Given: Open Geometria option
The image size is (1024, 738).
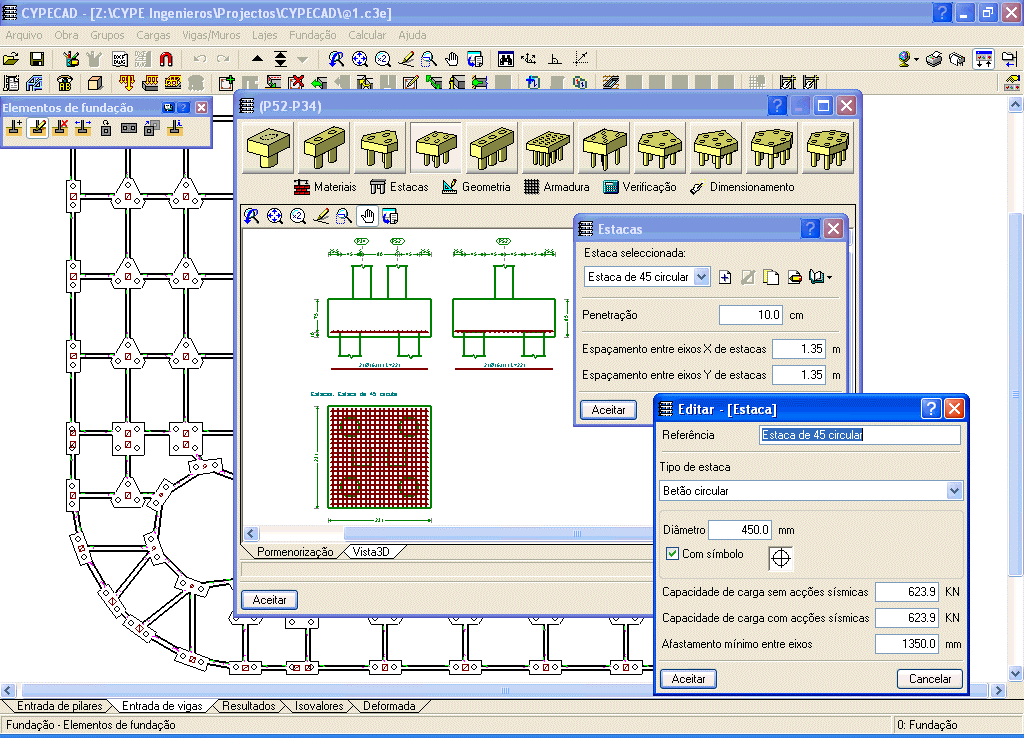Looking at the screenshot, I should [x=476, y=187].
